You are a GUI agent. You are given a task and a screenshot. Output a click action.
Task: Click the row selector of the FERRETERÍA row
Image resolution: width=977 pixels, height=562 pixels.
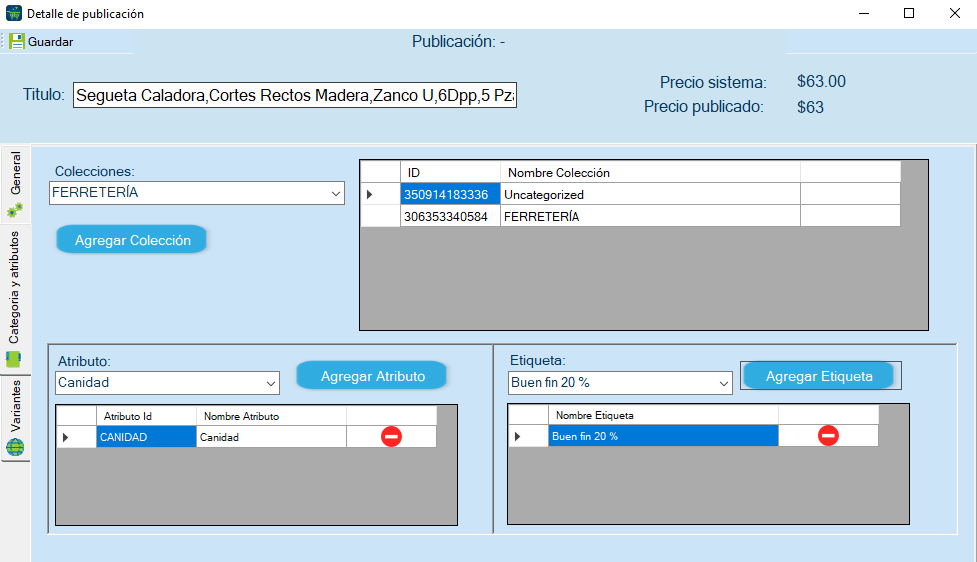click(x=380, y=216)
